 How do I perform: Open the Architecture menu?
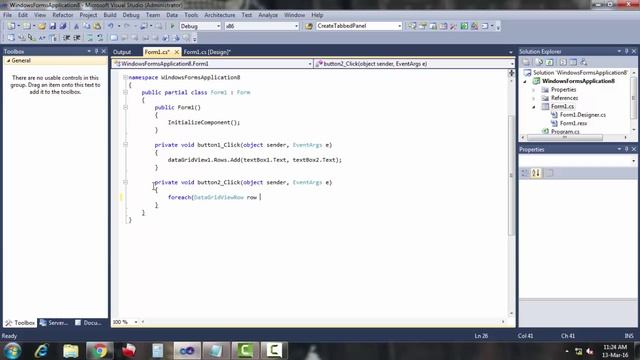(x=220, y=15)
